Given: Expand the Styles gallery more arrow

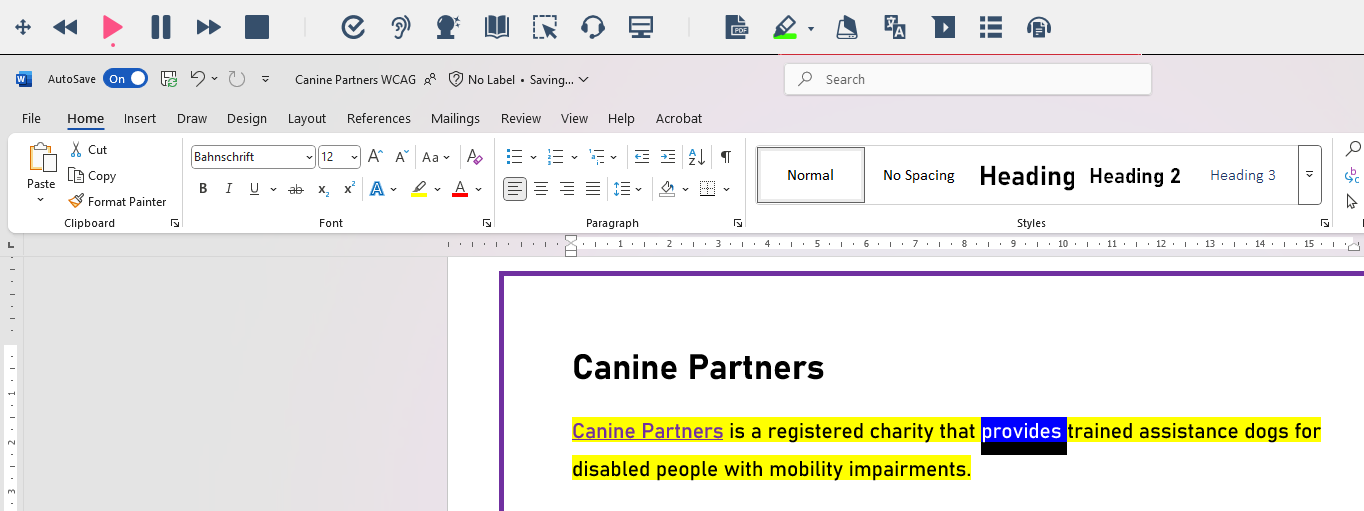Looking at the screenshot, I should [x=1309, y=174].
